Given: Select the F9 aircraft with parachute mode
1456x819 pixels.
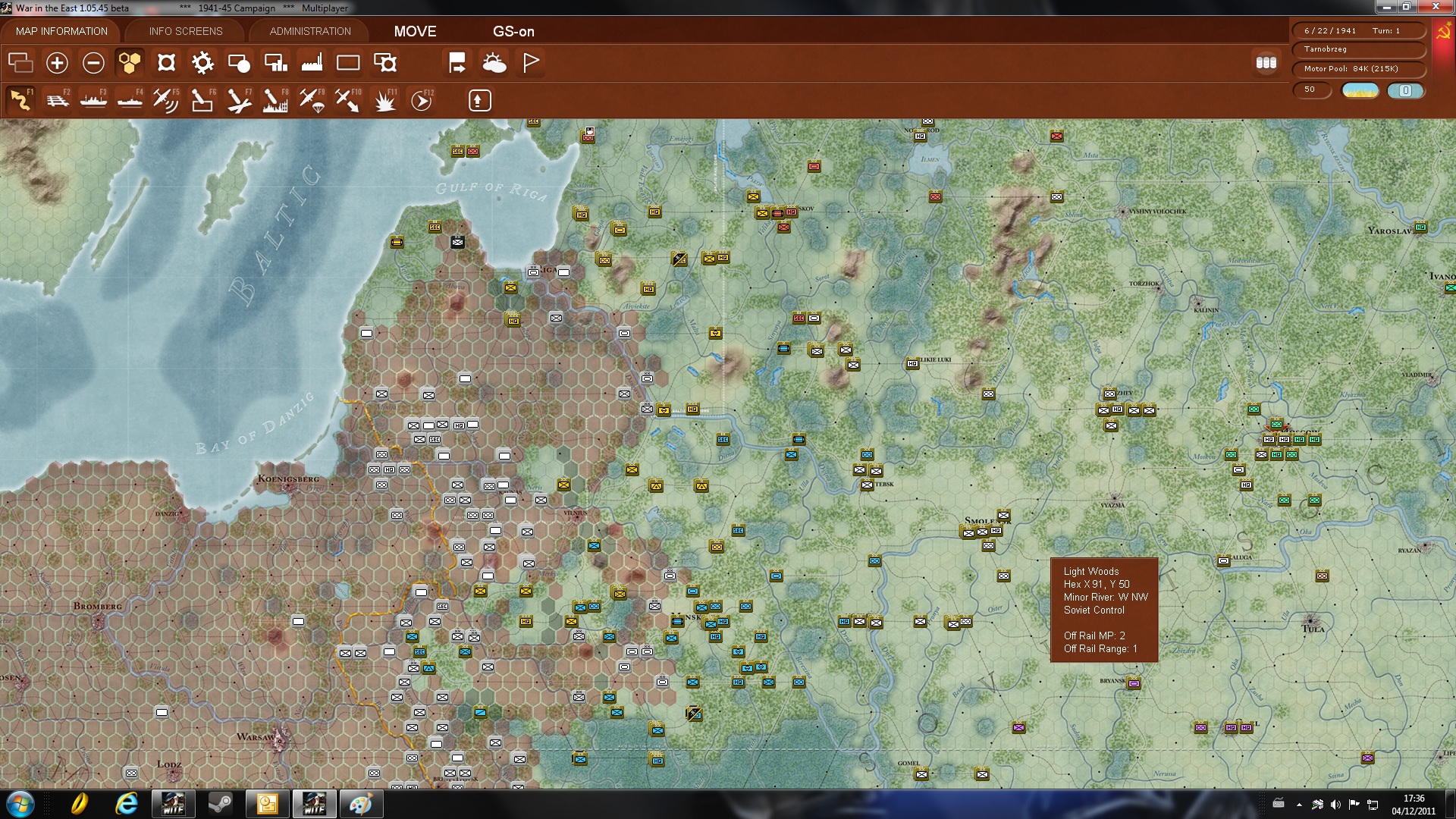Looking at the screenshot, I should pyautogui.click(x=312, y=100).
